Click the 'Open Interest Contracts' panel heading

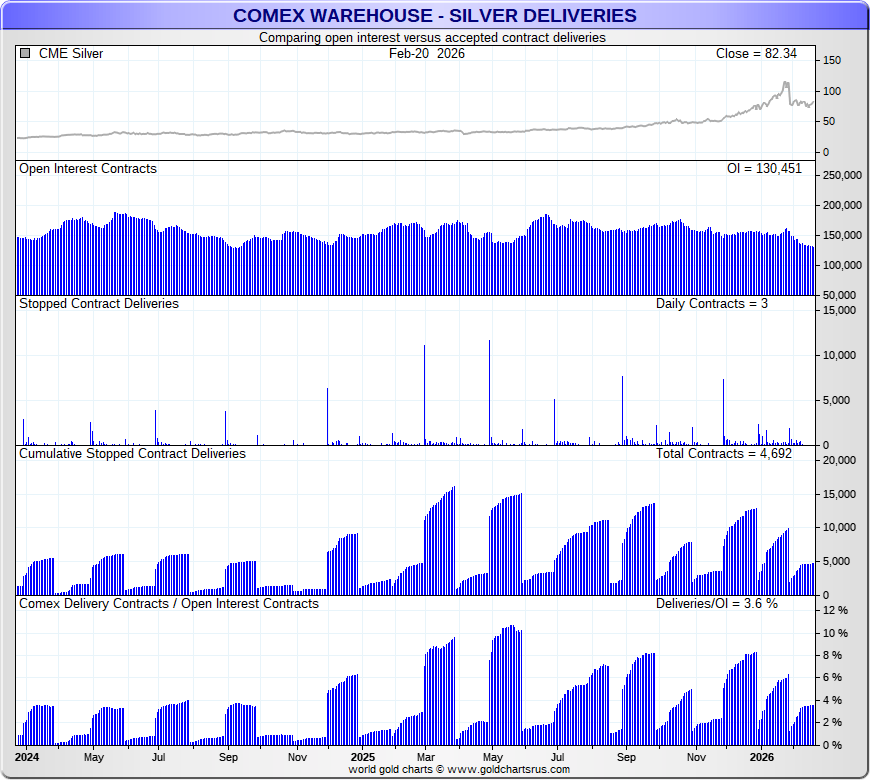pyautogui.click(x=88, y=169)
